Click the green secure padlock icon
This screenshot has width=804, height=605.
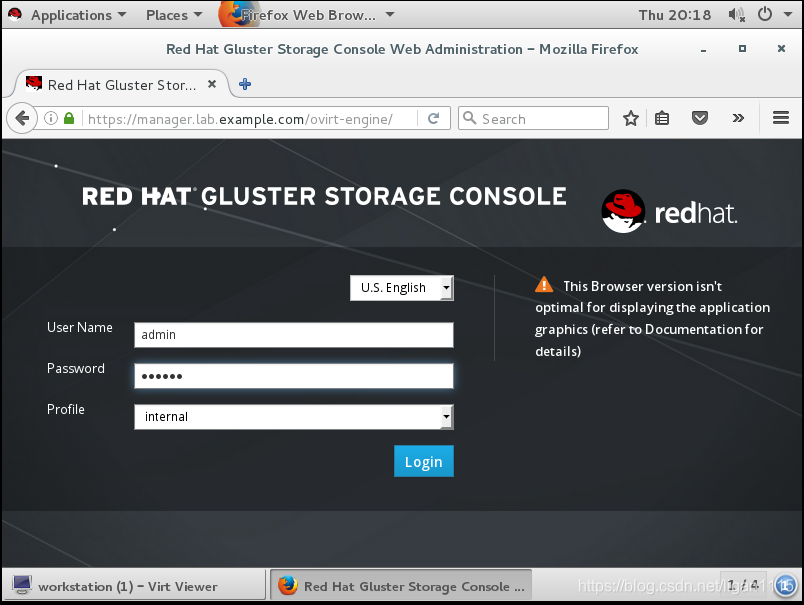click(69, 118)
